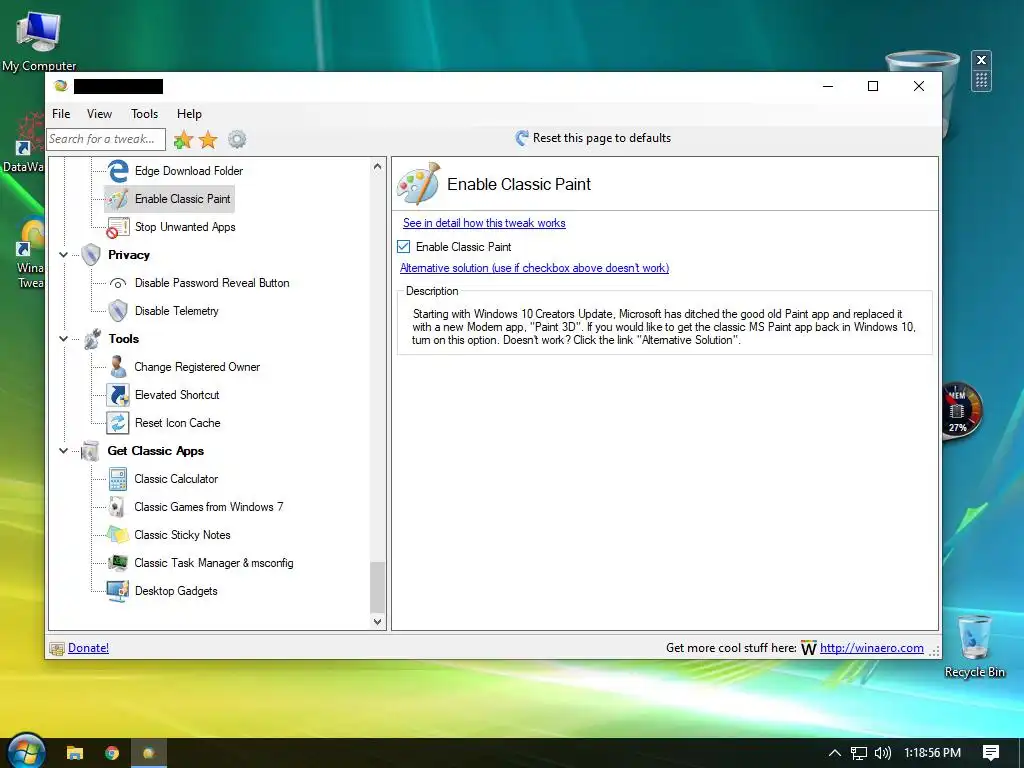Open File Explorer from the taskbar
Image resolution: width=1024 pixels, height=768 pixels.
pyautogui.click(x=75, y=753)
